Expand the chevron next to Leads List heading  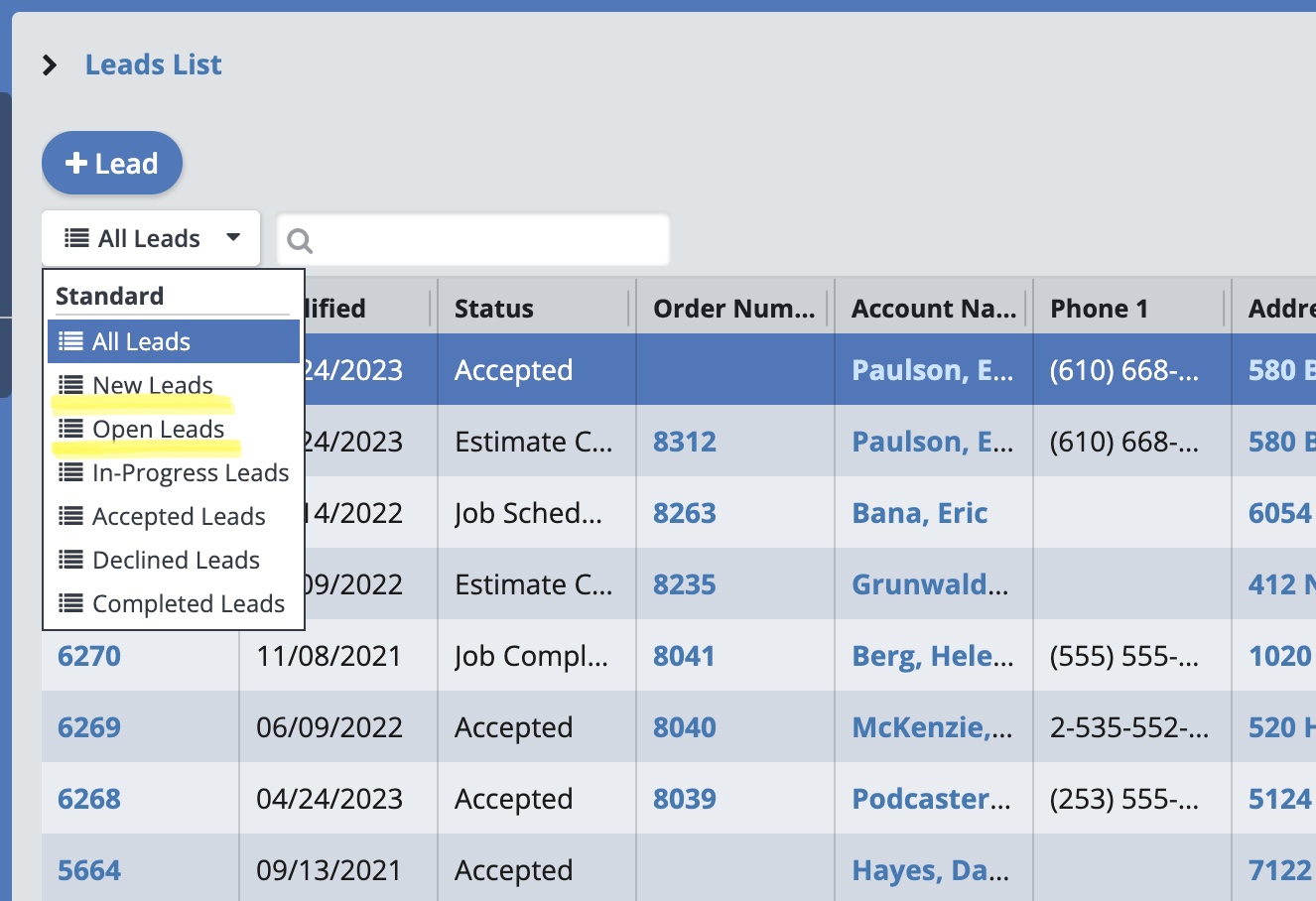pos(48,64)
